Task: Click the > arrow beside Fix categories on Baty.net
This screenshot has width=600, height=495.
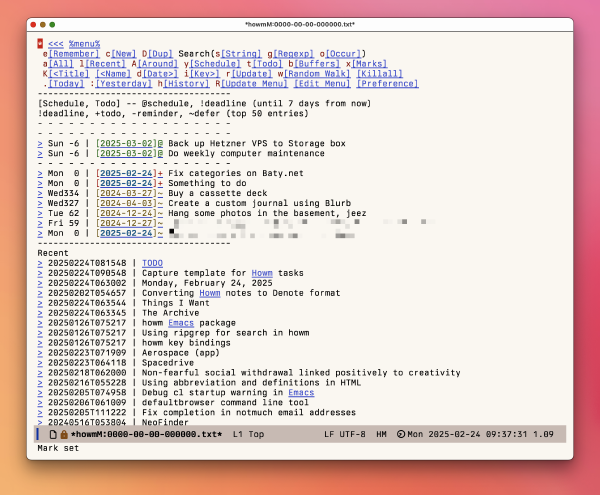Action: tap(40, 174)
